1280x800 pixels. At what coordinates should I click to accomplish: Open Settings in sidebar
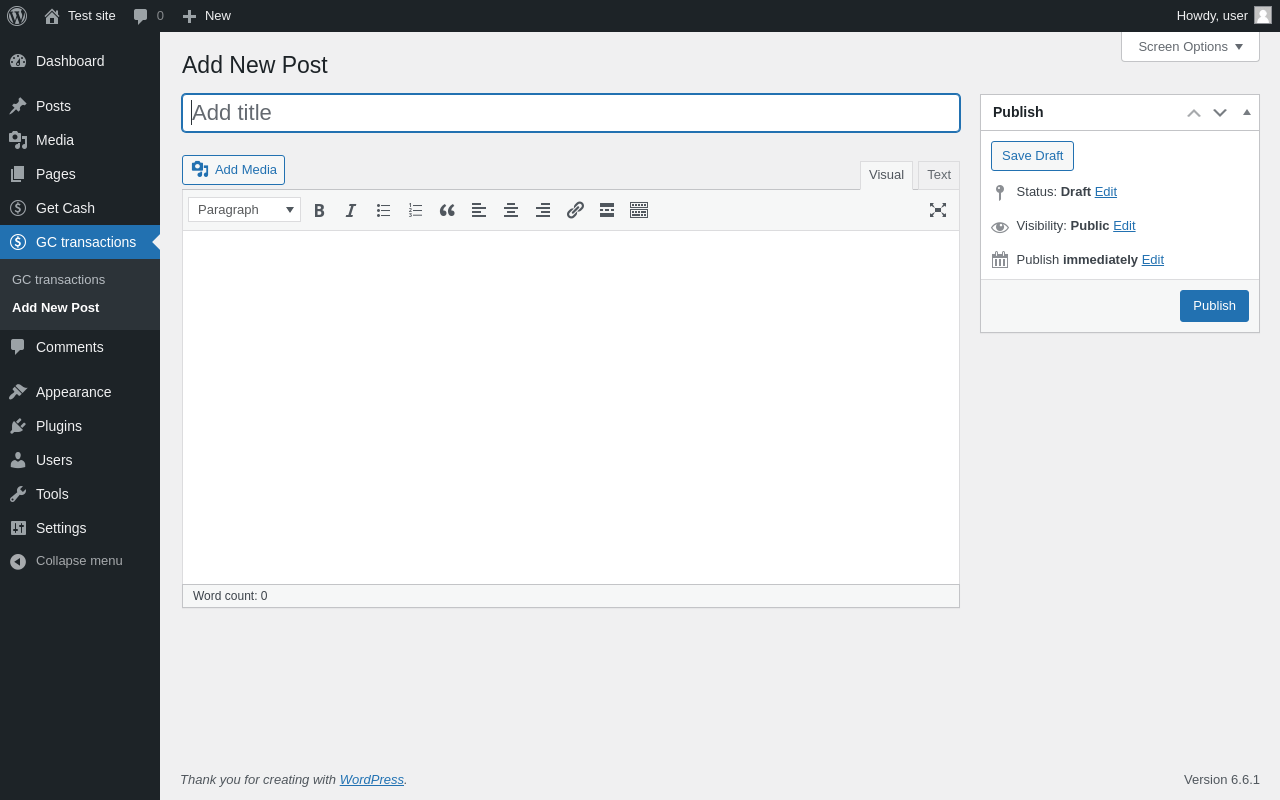pyautogui.click(x=80, y=528)
